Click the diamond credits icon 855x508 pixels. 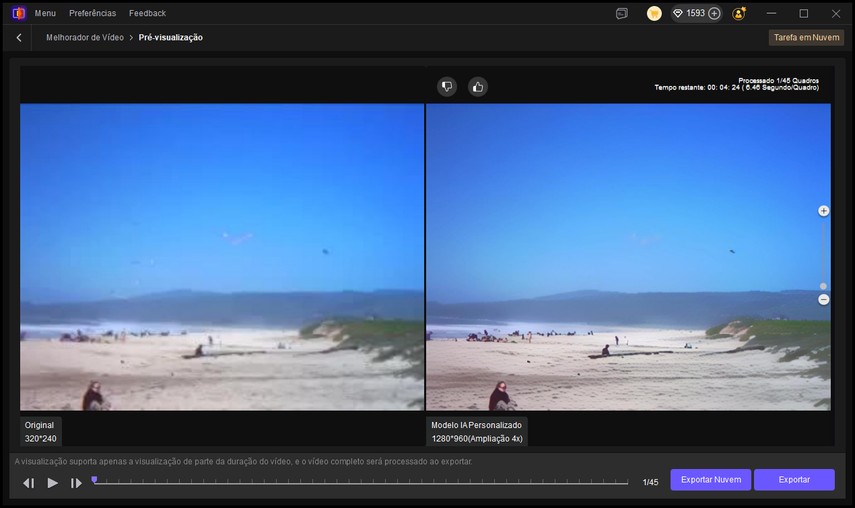coord(678,14)
